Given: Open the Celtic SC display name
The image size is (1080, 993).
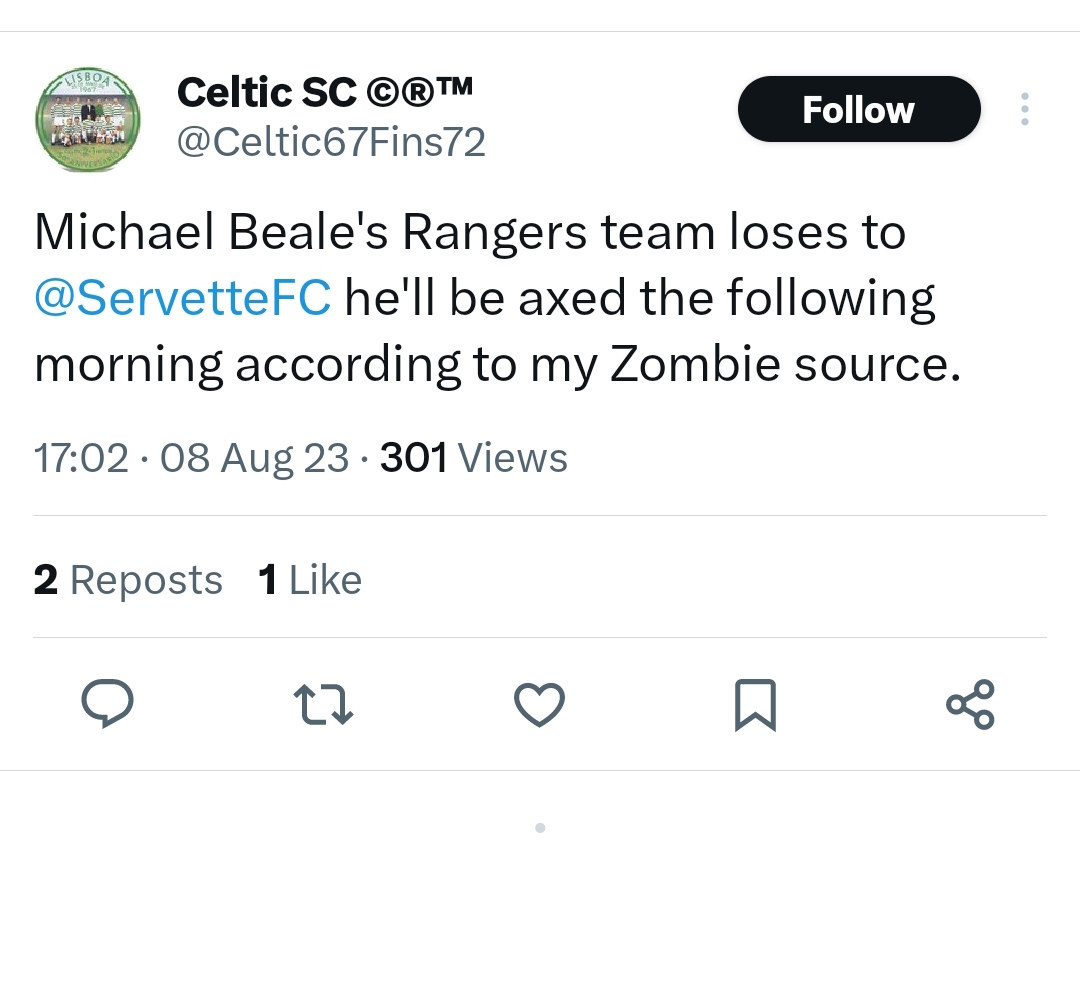Looking at the screenshot, I should [266, 93].
